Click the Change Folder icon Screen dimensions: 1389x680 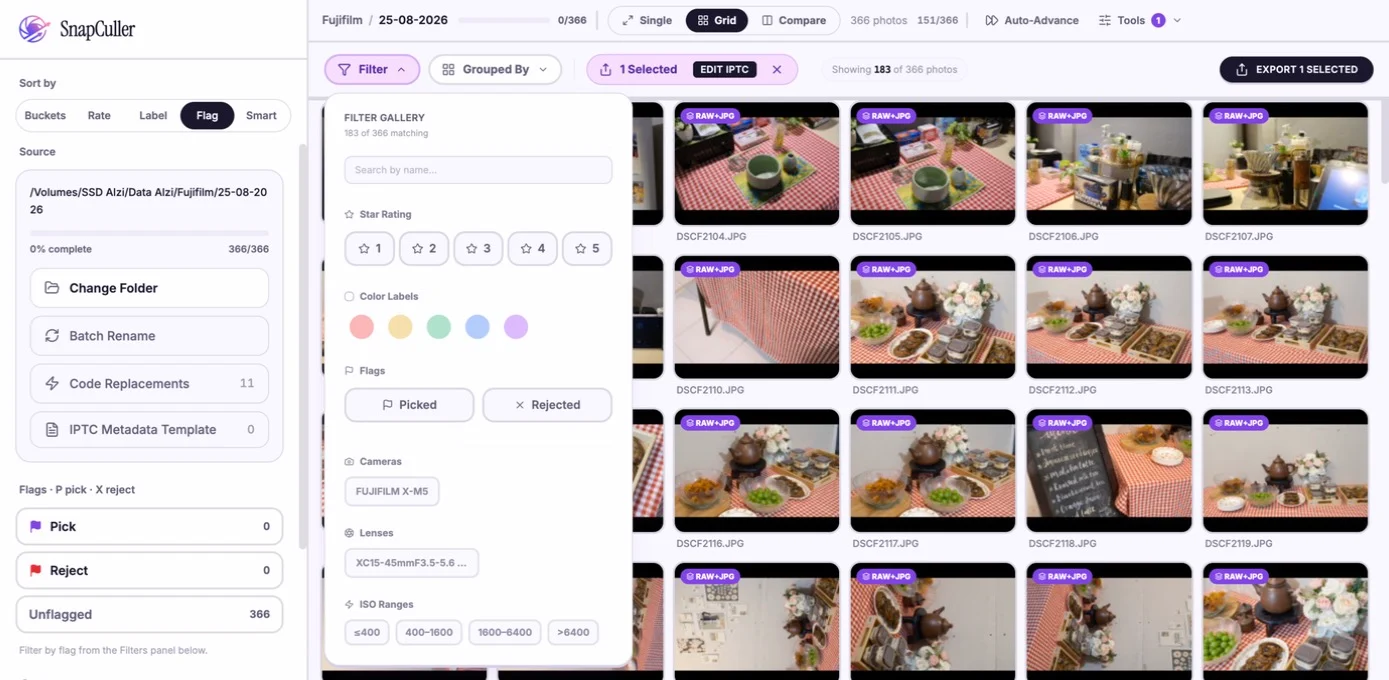(x=52, y=288)
